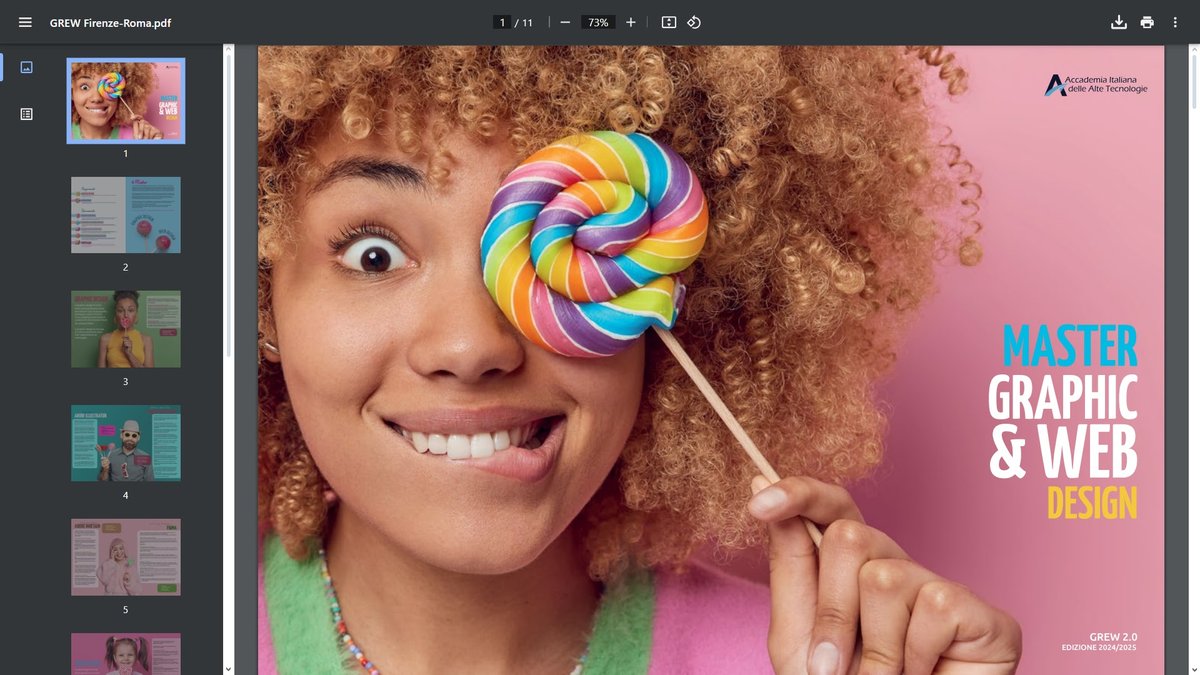Switch to thumbnails view in sidebar
This screenshot has height=675, width=1200.
click(x=26, y=67)
